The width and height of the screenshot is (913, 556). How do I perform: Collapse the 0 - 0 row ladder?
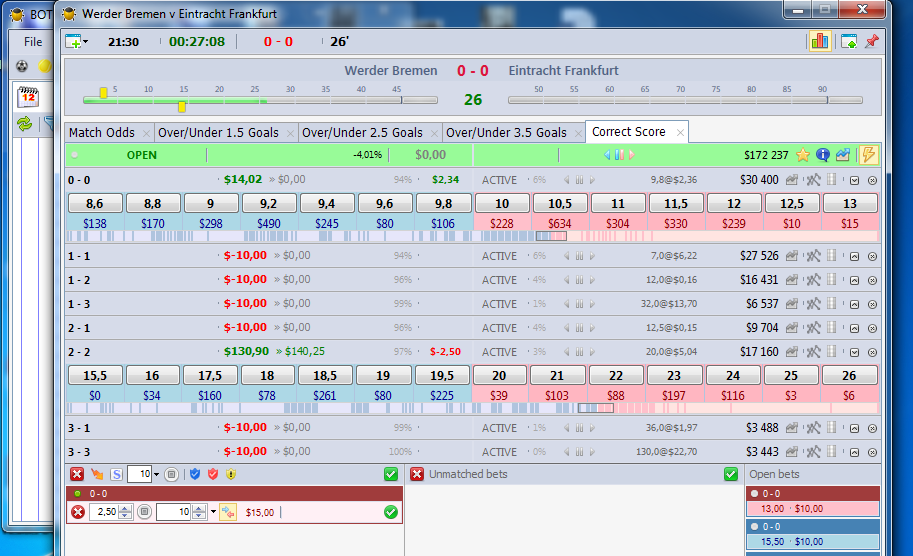[854, 180]
